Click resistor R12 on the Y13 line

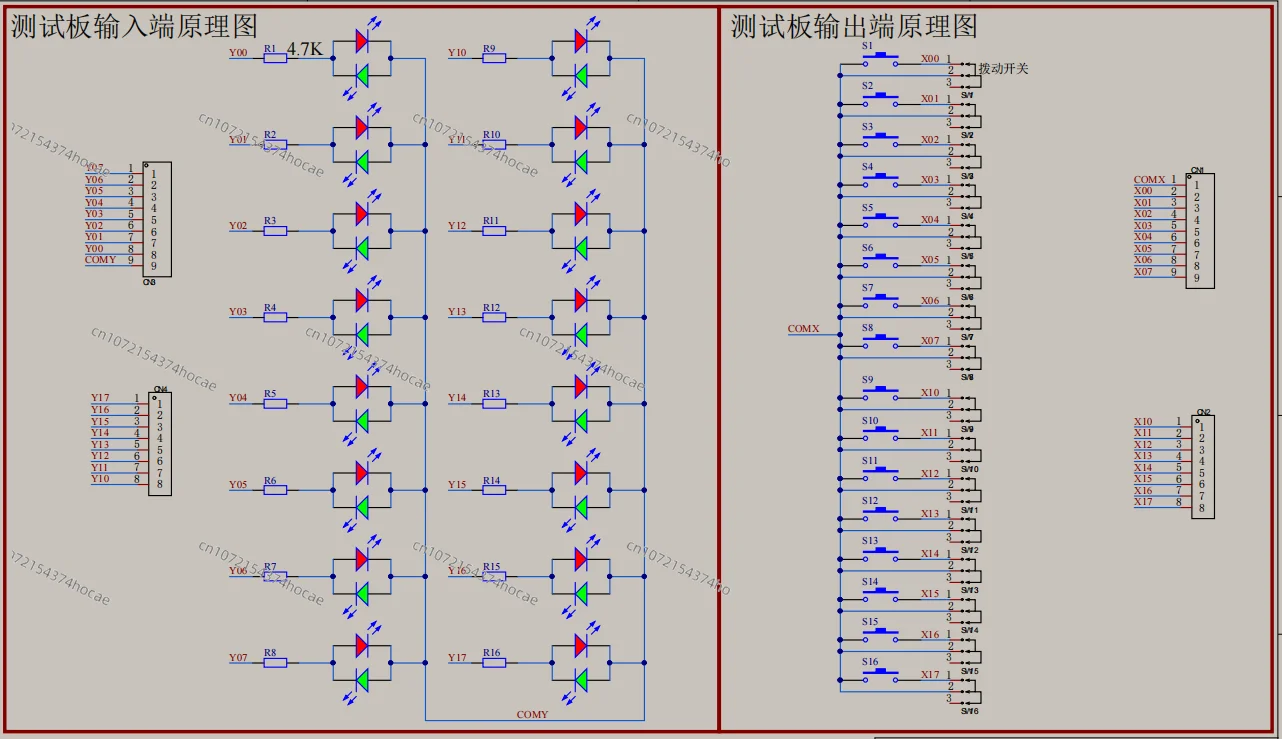[494, 317]
